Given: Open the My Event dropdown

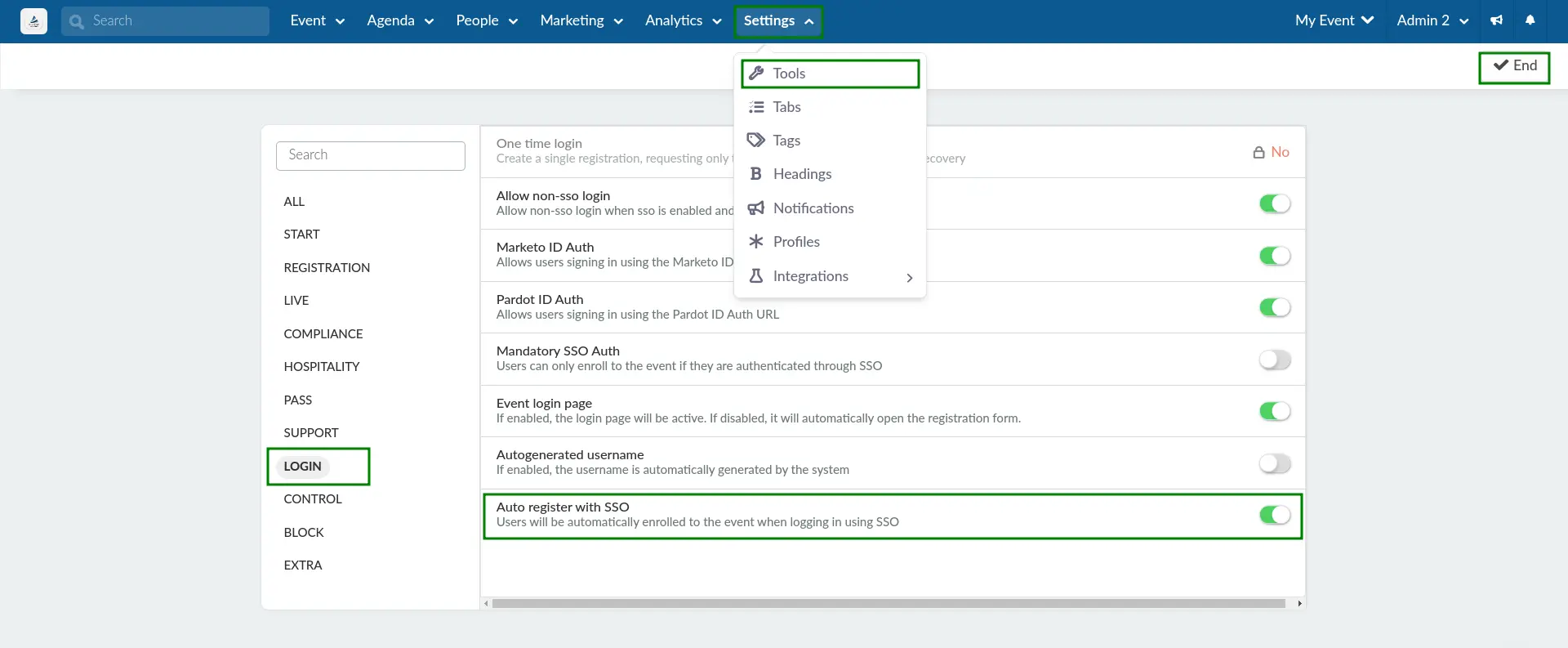Looking at the screenshot, I should [1334, 20].
